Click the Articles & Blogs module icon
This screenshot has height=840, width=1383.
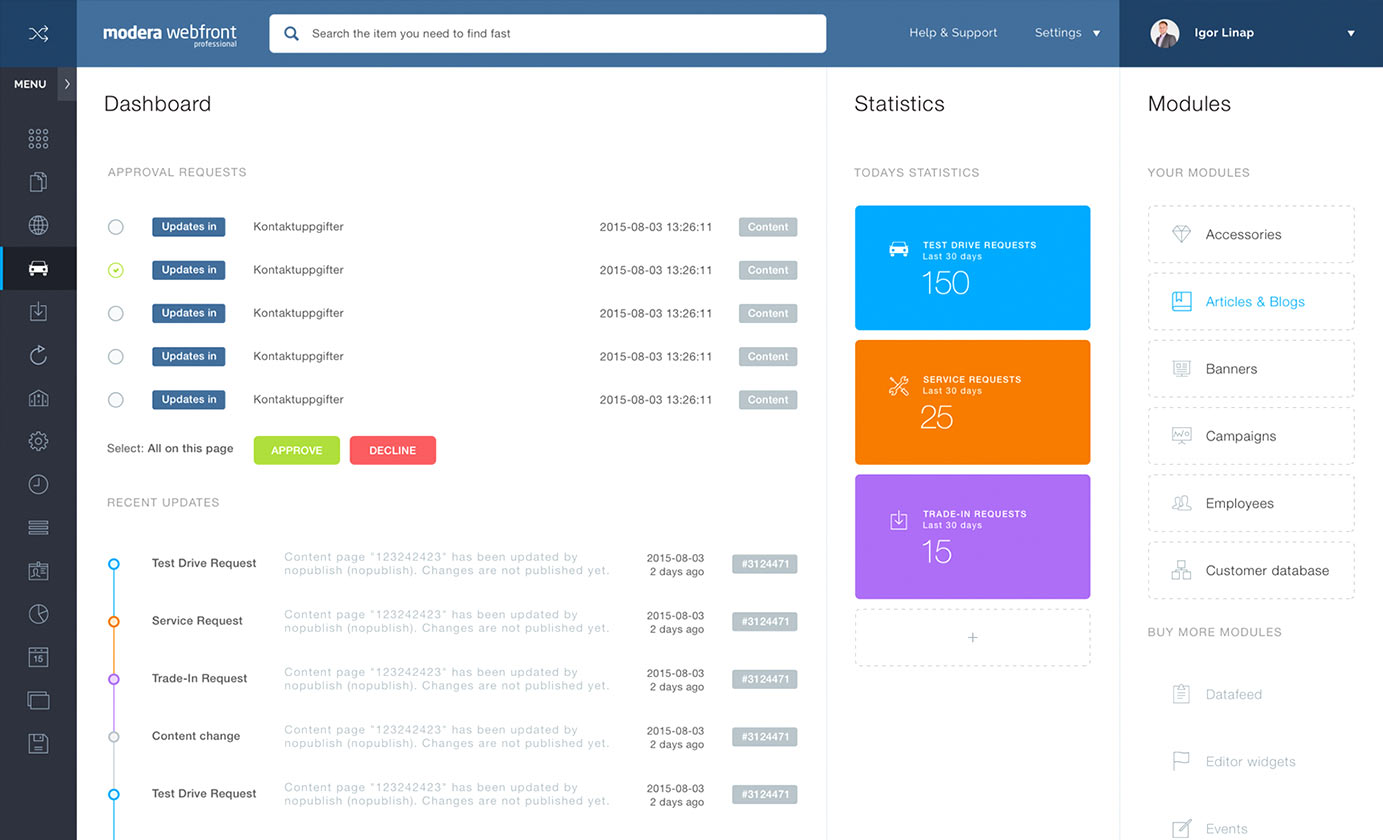click(x=1181, y=300)
